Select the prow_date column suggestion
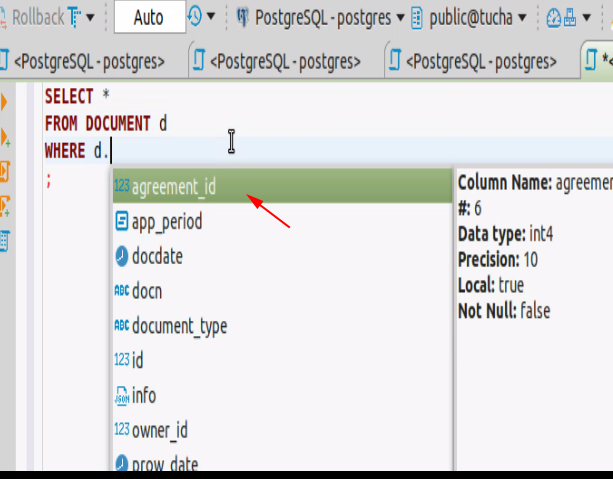Image resolution: width=613 pixels, height=479 pixels. click(282, 463)
